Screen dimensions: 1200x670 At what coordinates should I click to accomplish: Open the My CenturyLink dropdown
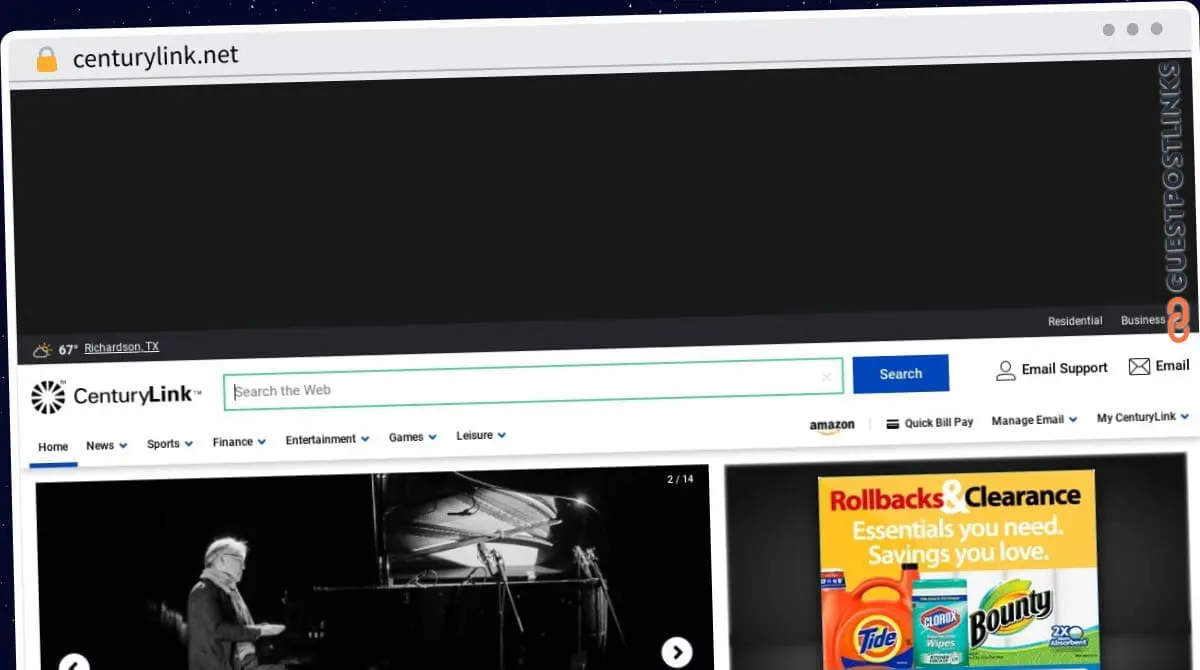(1143, 417)
